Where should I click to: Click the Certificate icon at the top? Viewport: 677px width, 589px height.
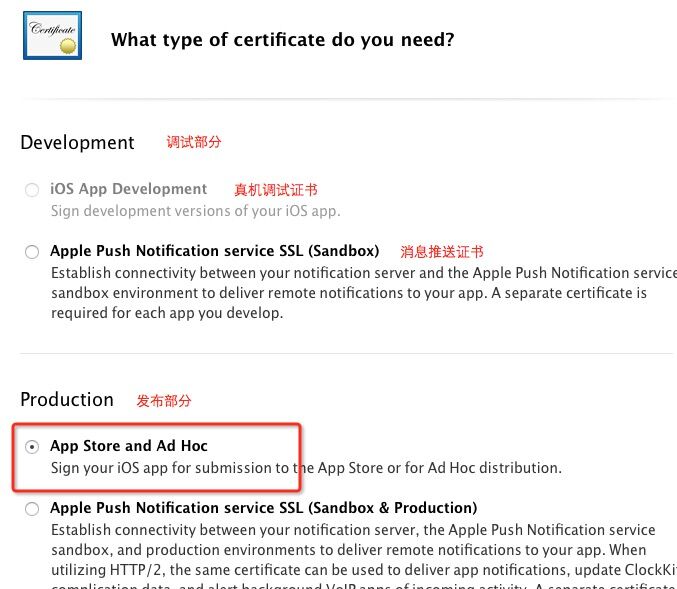coord(52,35)
